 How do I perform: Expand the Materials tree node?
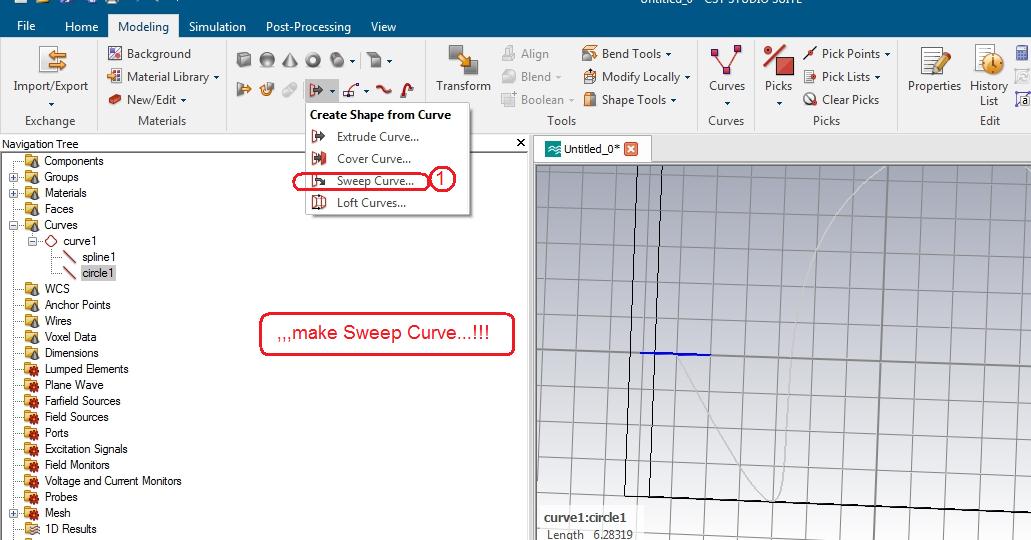click(13, 193)
